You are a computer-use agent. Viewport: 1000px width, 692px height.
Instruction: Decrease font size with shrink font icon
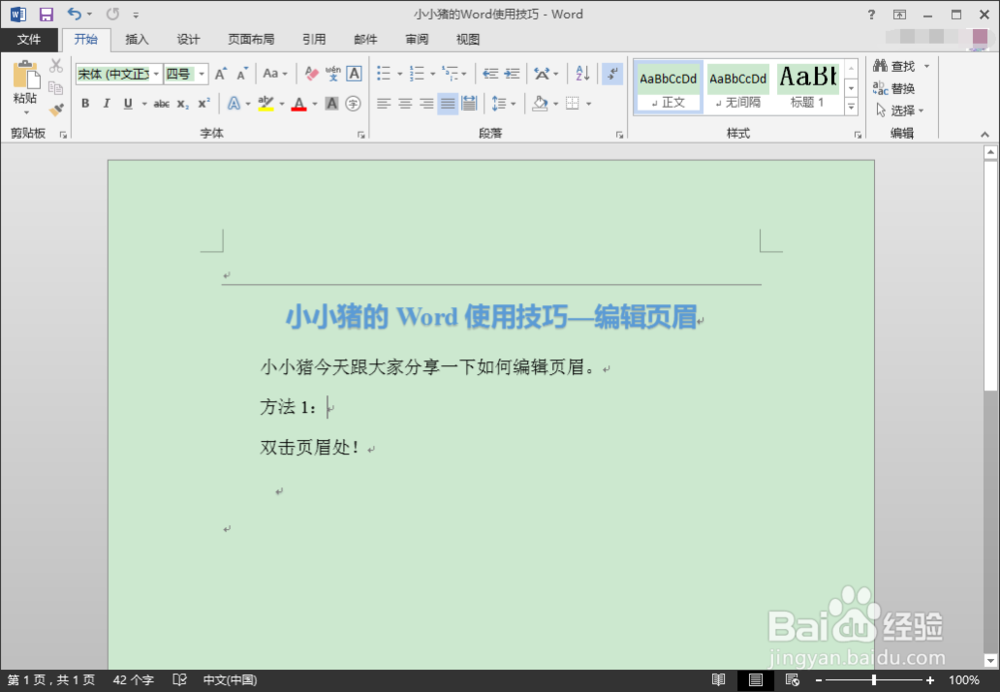point(242,74)
